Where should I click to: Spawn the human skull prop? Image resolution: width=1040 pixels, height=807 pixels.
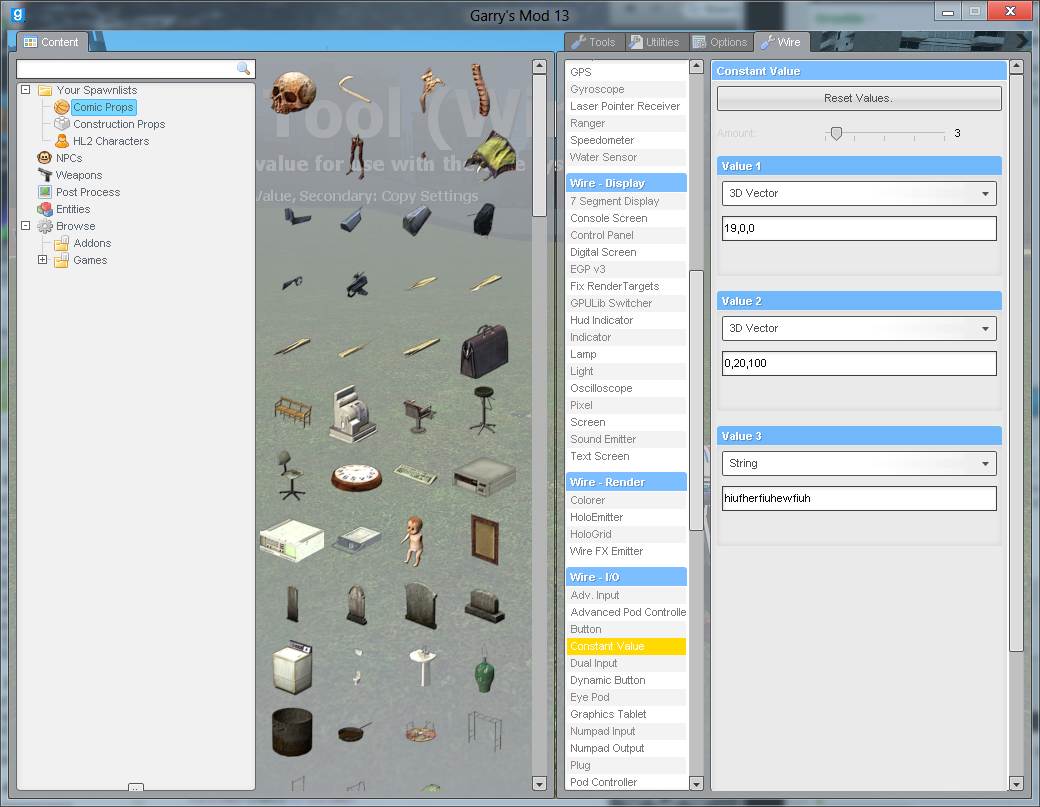coord(294,91)
